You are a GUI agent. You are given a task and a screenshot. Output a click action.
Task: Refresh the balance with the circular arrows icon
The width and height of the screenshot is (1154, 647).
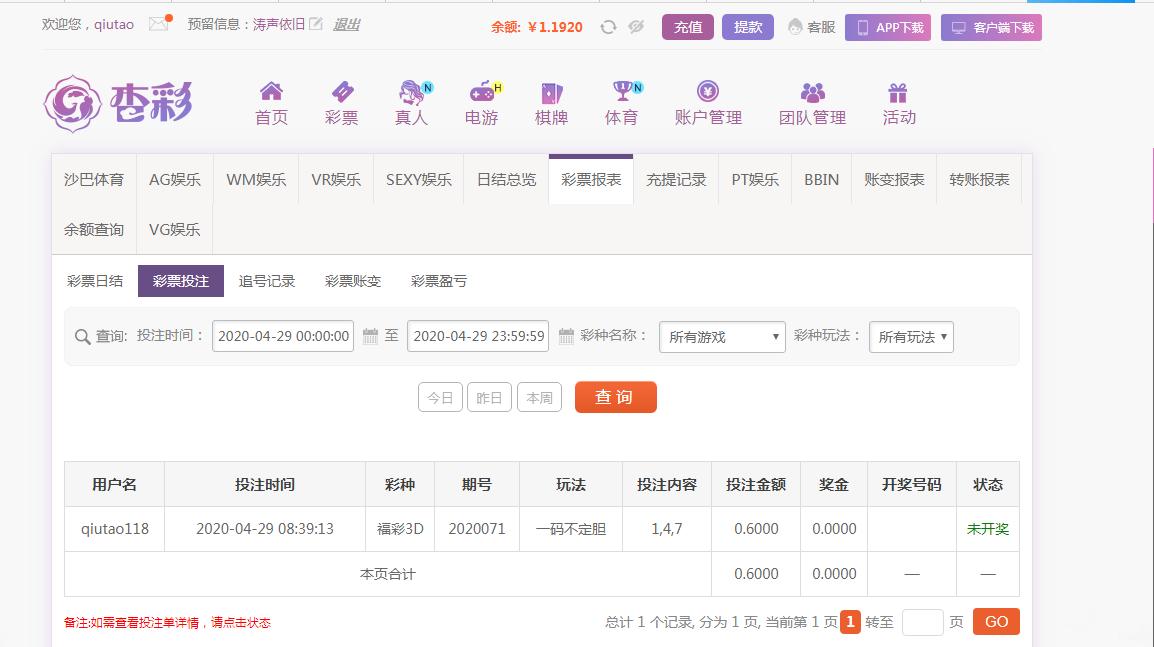608,27
